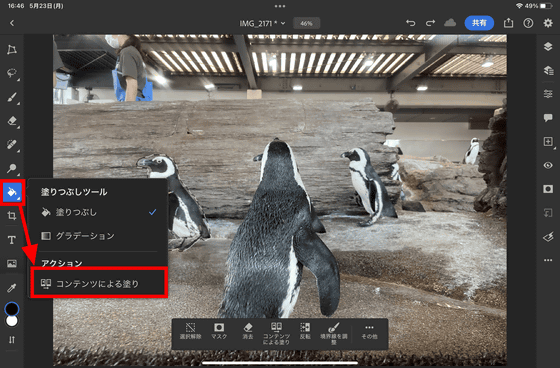Click 境界線を調整 refine edge in bottom bar
The image size is (560, 368).
[334, 334]
